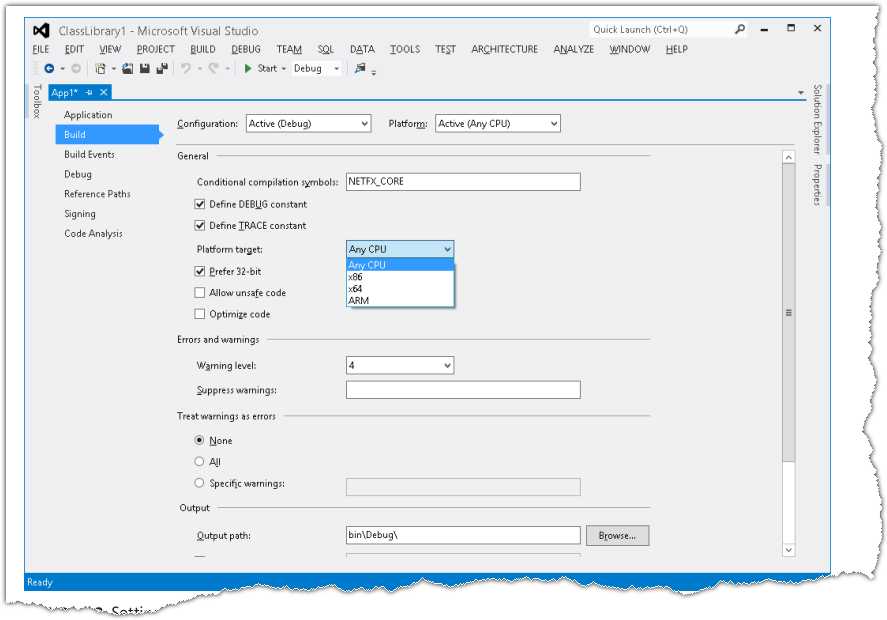The image size is (887, 620).
Task: Go to the Reference Paths page
Action: click(97, 194)
